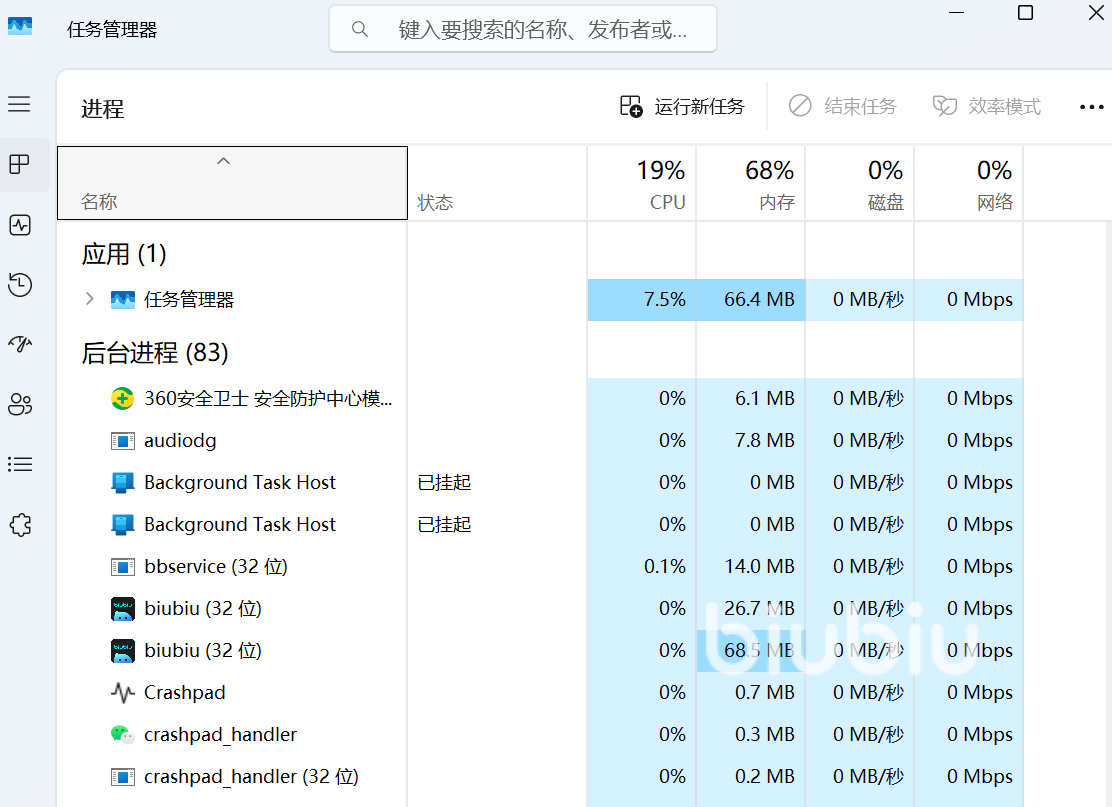1112x807 pixels.
Task: Open the hamburger navigation menu
Action: pyautogui.click(x=20, y=104)
